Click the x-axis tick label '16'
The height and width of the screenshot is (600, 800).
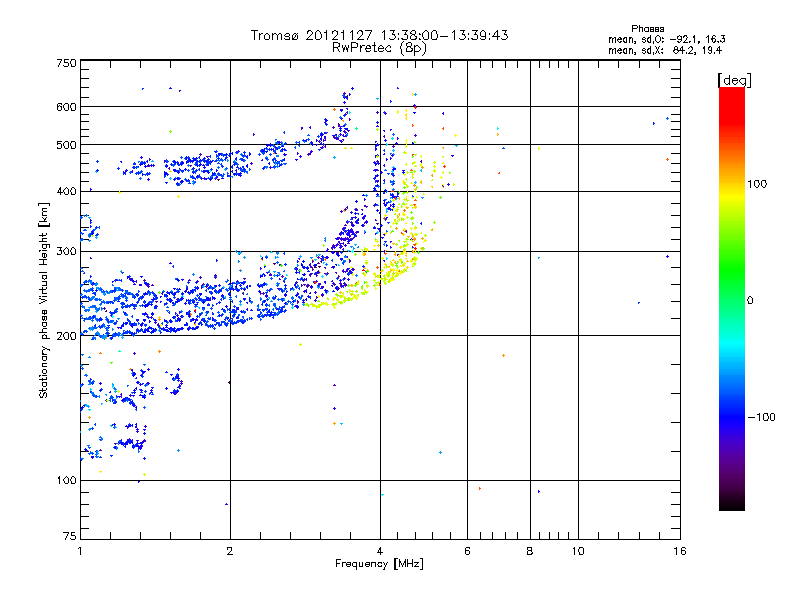(680, 551)
